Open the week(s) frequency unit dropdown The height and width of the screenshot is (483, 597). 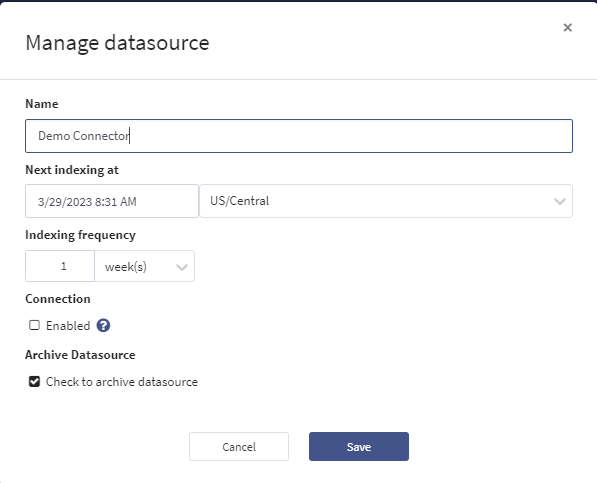144,266
